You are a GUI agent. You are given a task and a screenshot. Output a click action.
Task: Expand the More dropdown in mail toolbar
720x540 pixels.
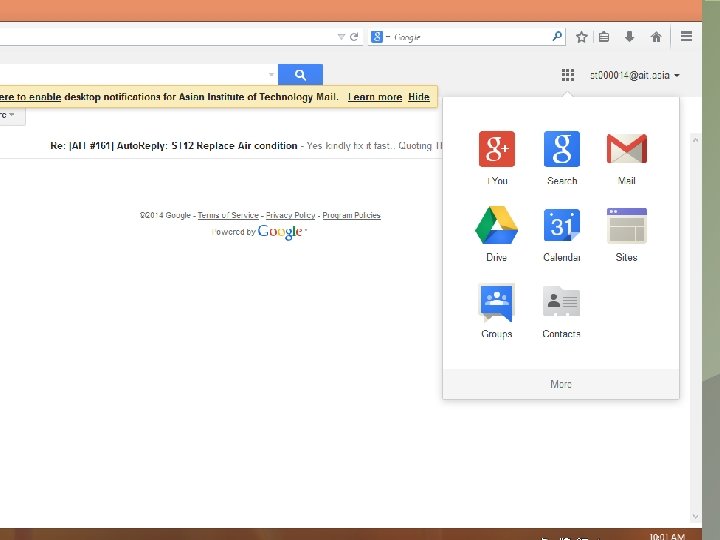pos(10,115)
